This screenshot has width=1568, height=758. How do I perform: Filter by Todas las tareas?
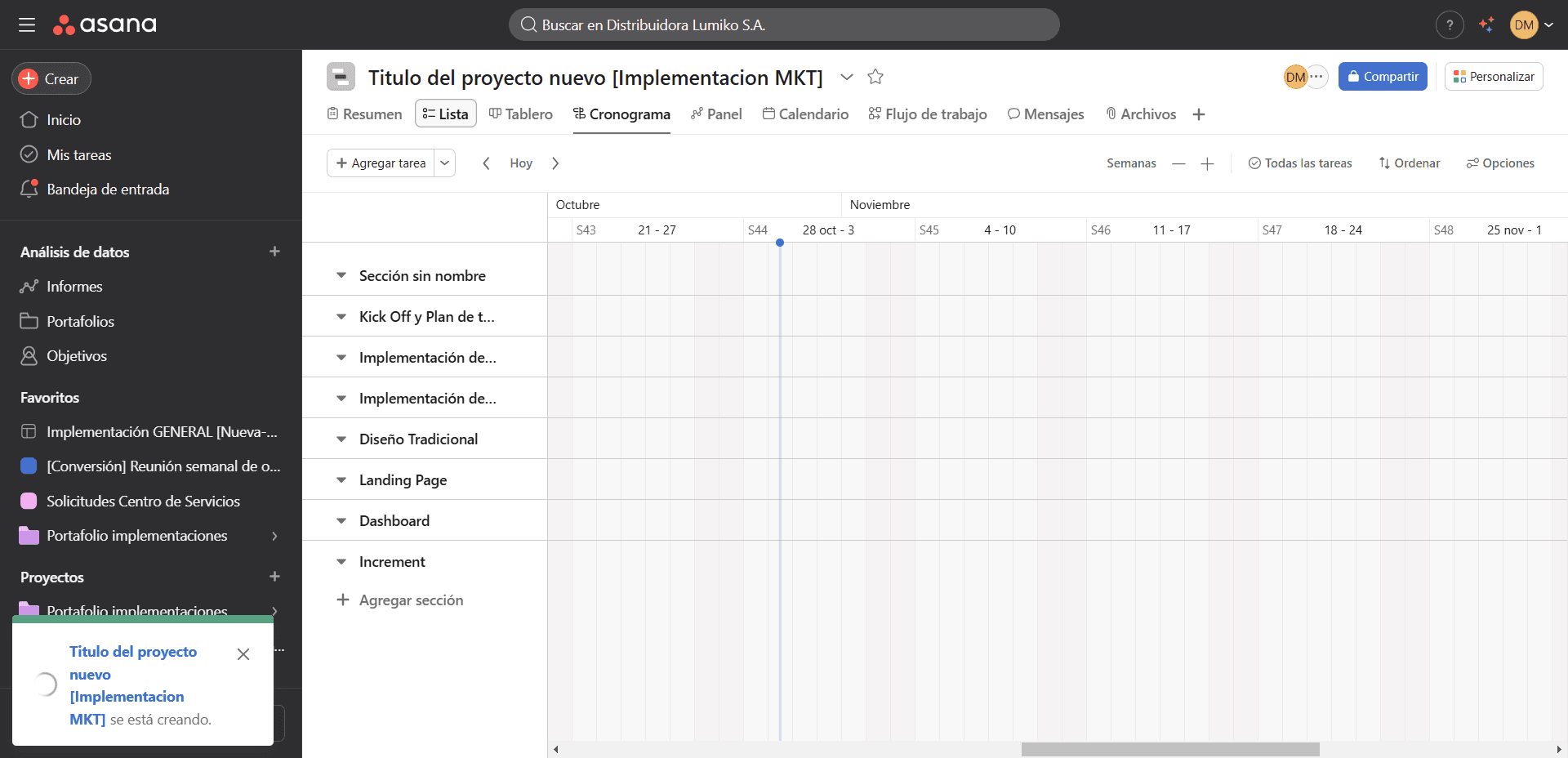[x=1300, y=163]
